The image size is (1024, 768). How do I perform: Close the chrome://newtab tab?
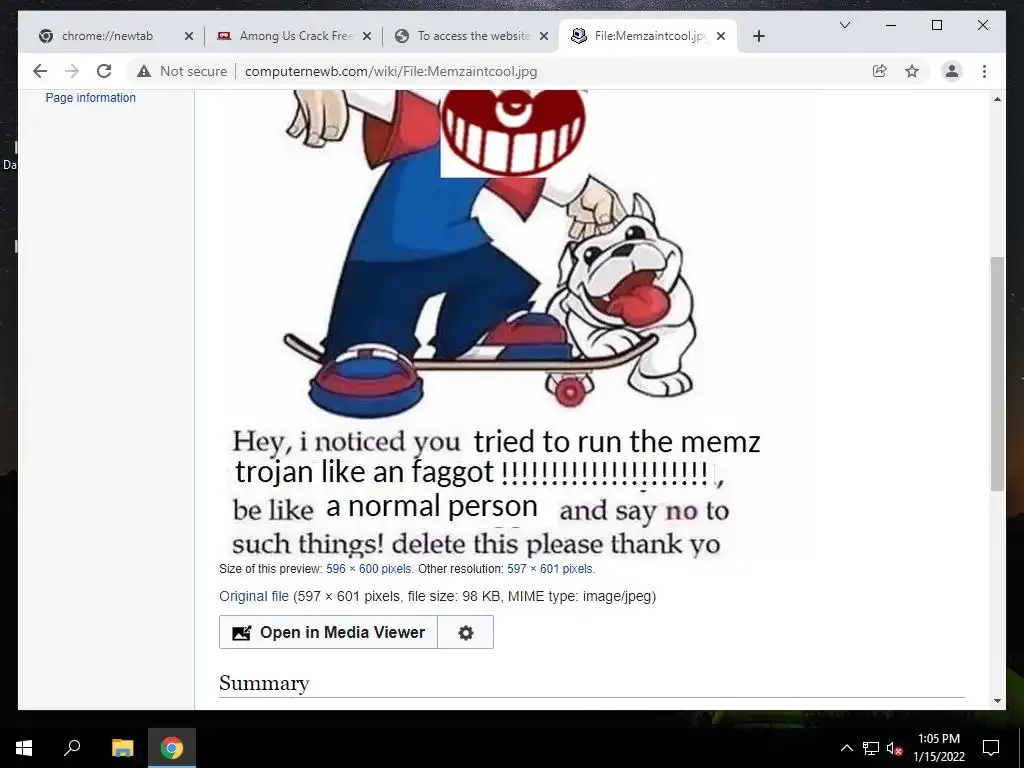pyautogui.click(x=189, y=36)
